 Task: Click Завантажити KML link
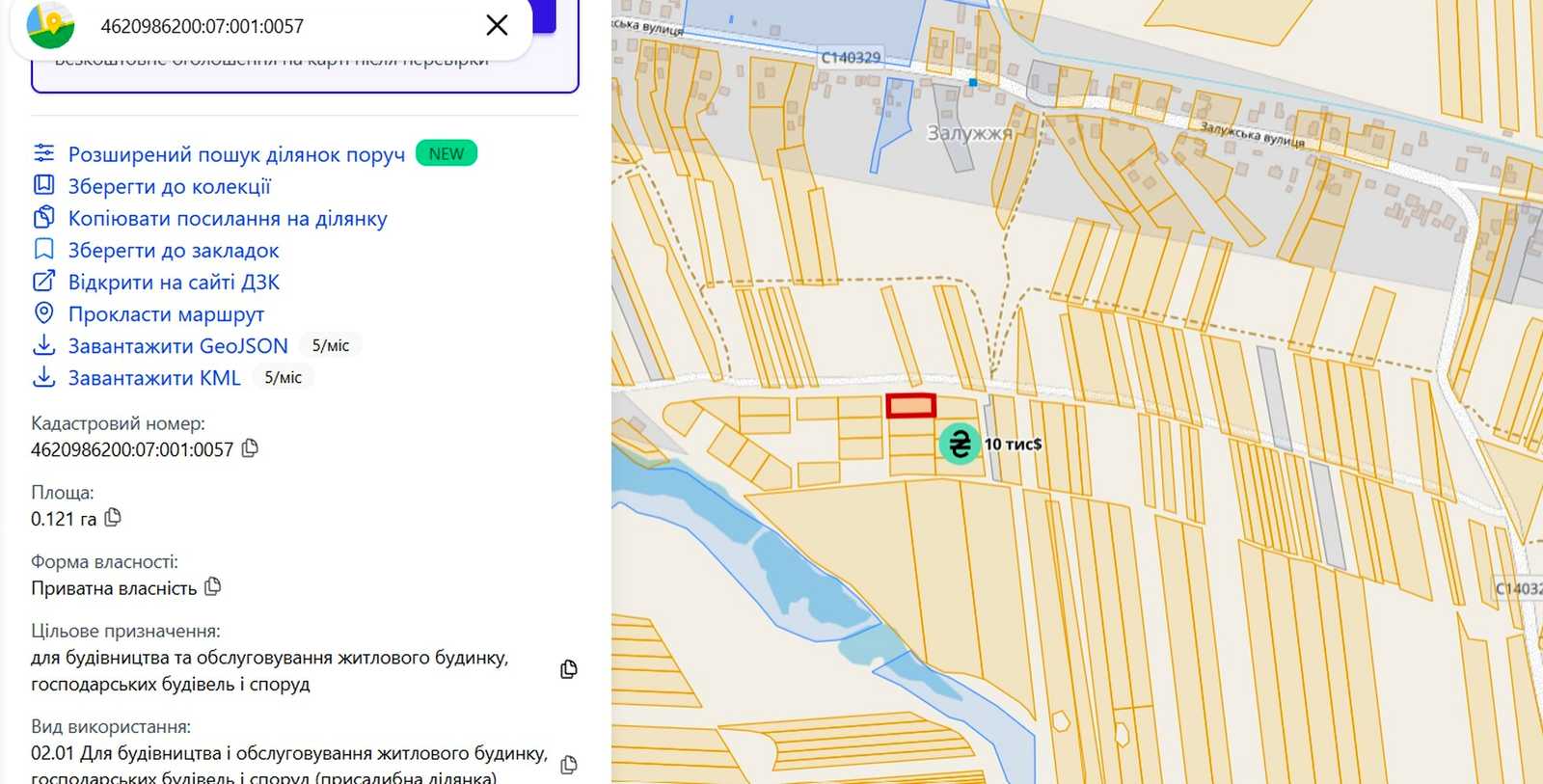(154, 377)
